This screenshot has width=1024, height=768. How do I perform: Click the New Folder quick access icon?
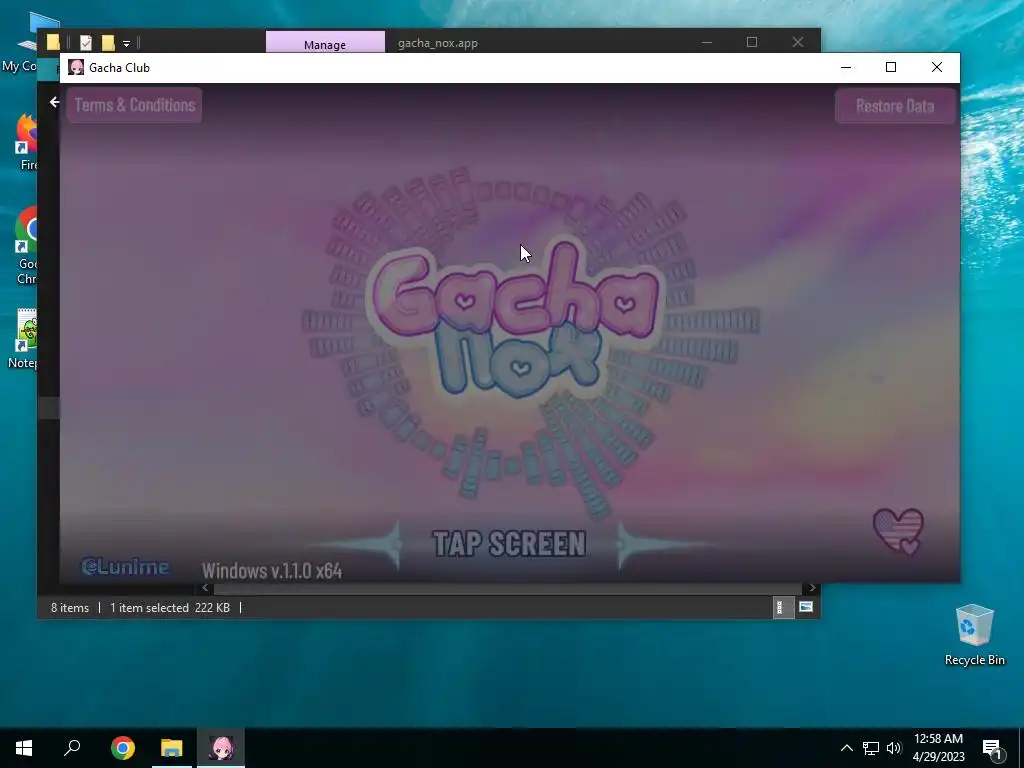point(108,42)
